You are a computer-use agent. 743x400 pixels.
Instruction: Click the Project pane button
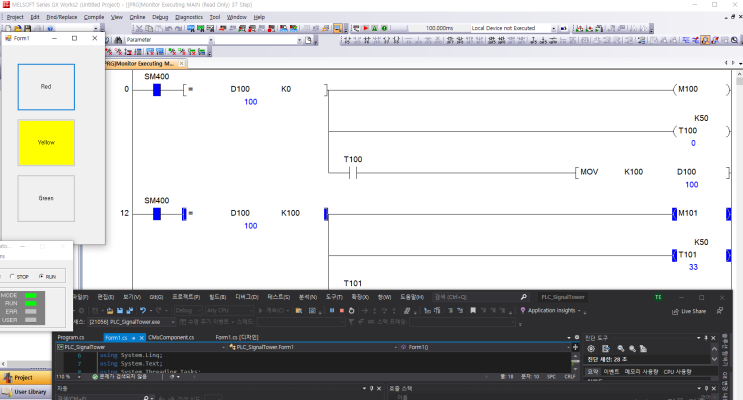click(x=26, y=378)
